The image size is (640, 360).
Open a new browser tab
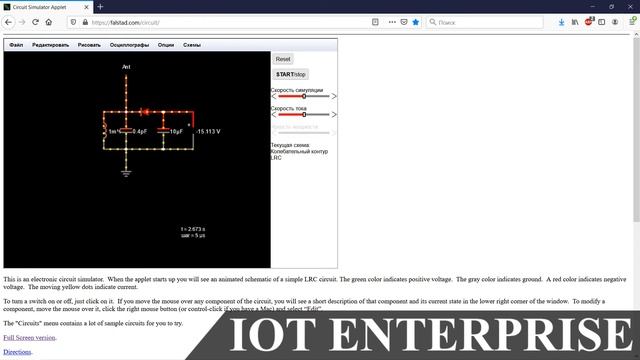click(100, 7)
